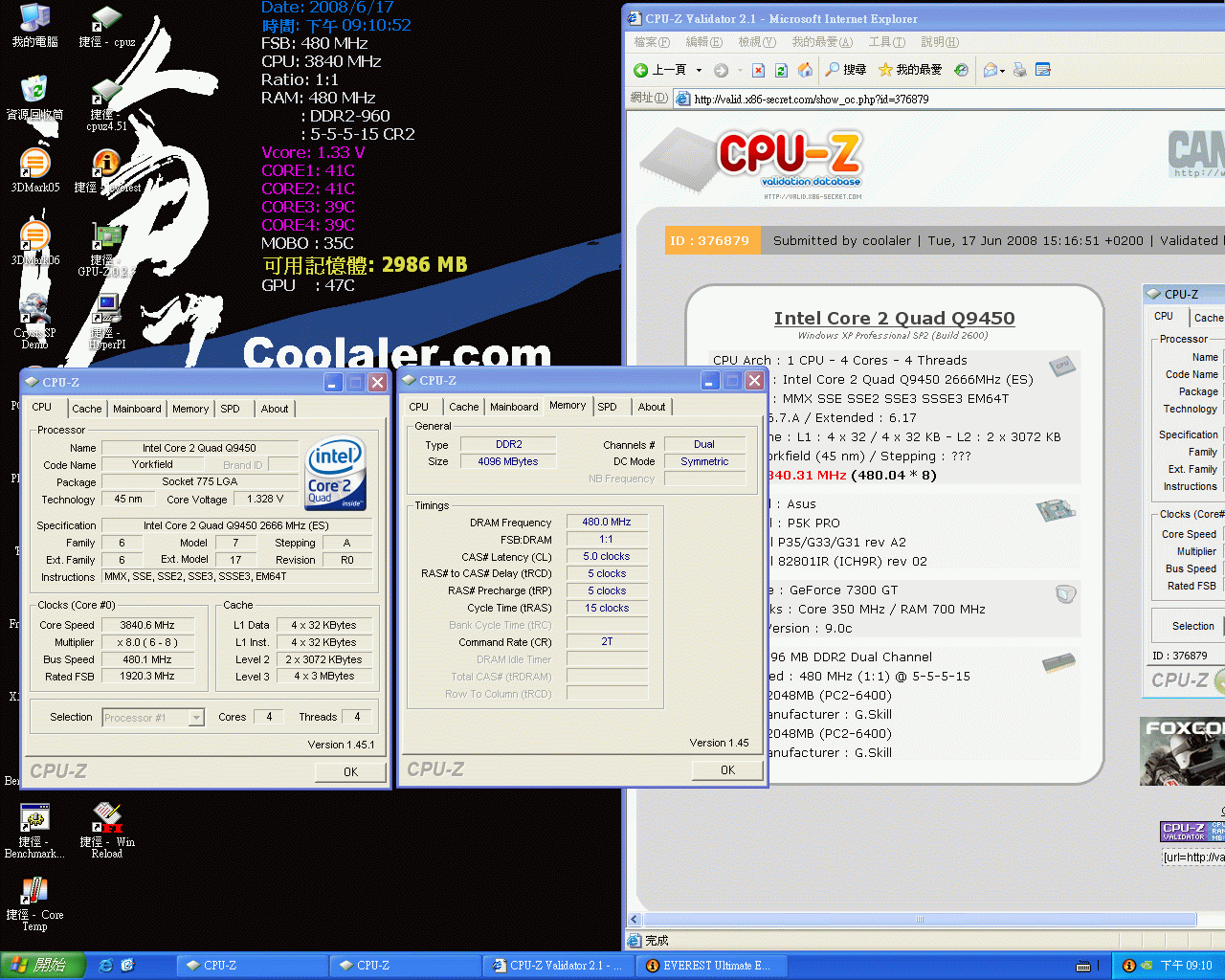Launch the cpuz4.51 desktop shortcut
Image resolution: width=1225 pixels, height=980 pixels.
click(x=106, y=103)
